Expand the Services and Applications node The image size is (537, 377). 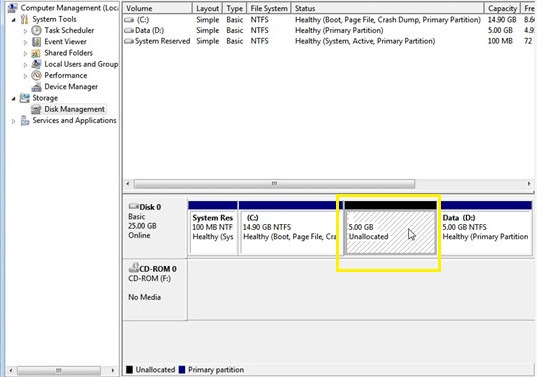tap(13, 121)
